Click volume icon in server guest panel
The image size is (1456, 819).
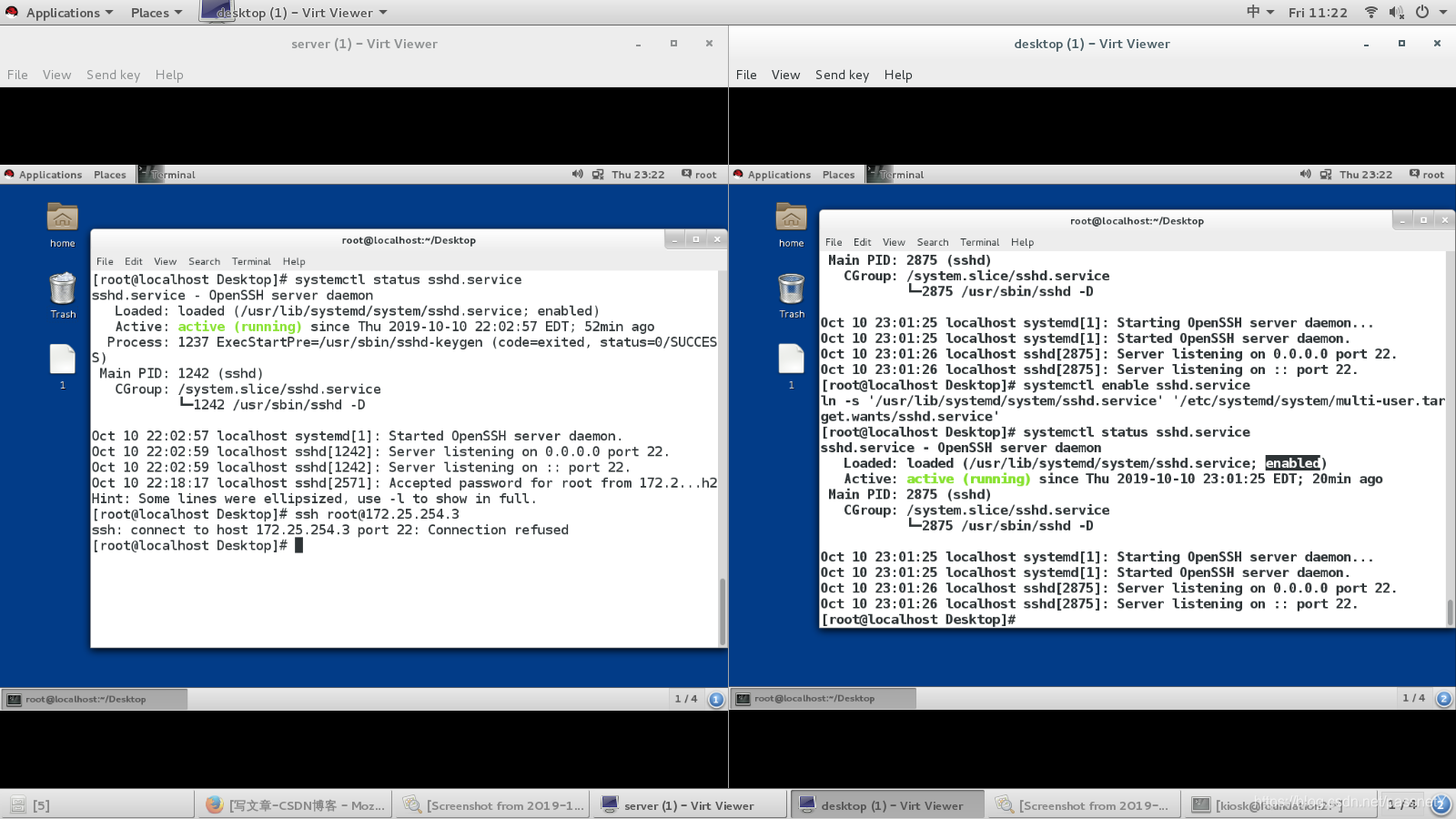click(577, 174)
